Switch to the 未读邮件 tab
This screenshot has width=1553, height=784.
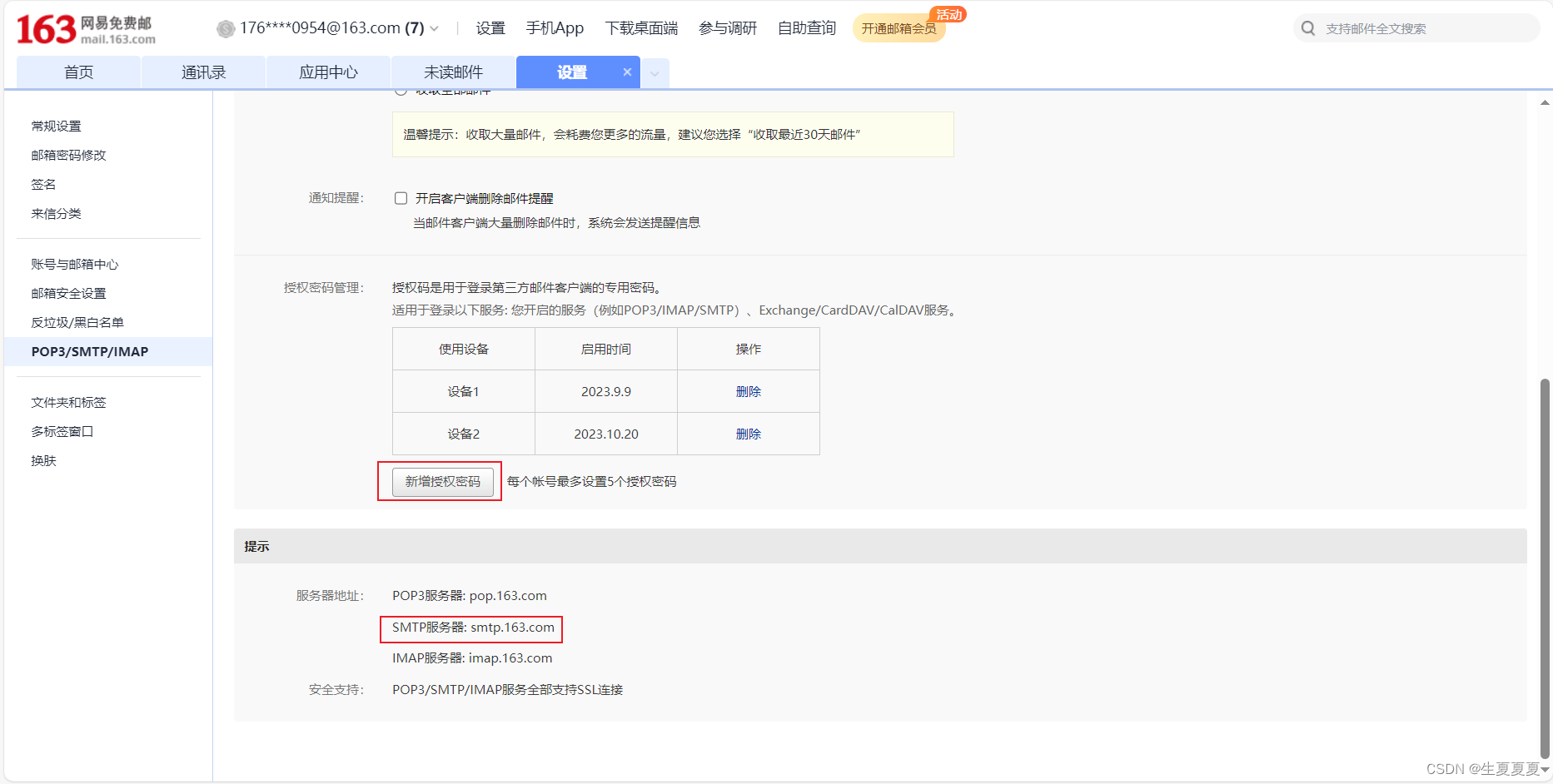click(x=453, y=72)
